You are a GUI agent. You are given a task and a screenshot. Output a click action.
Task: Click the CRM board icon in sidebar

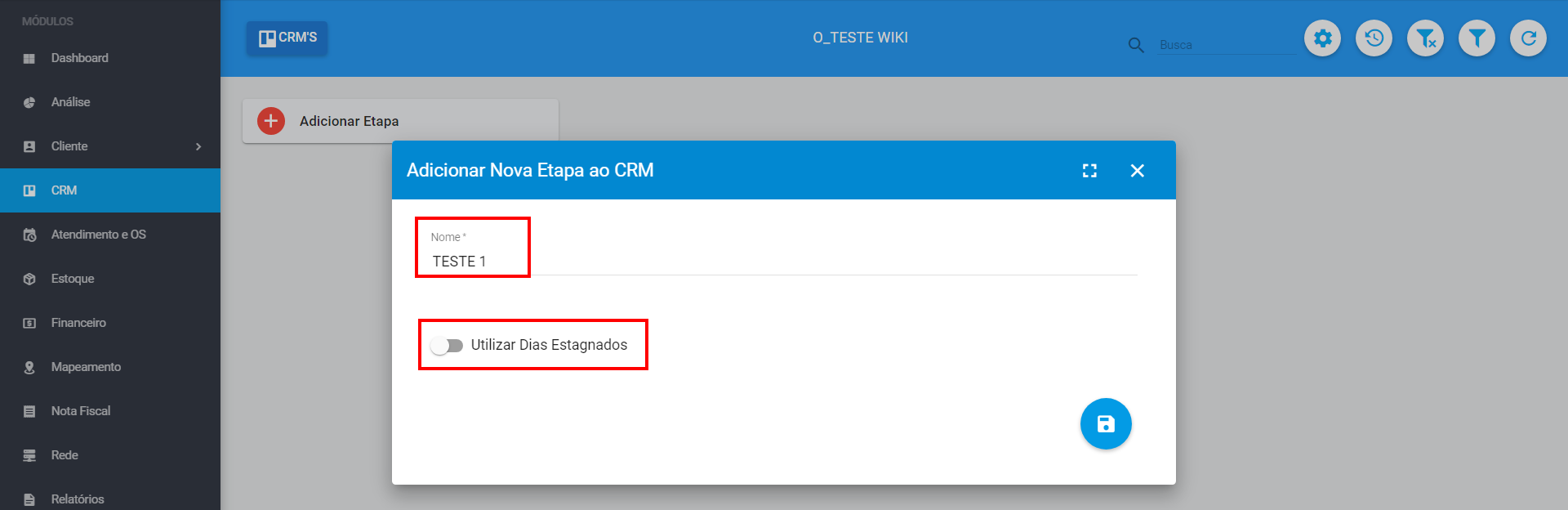[29, 190]
